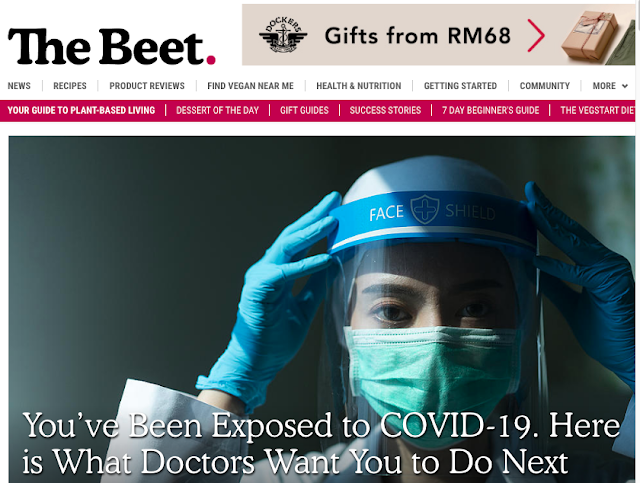The height and width of the screenshot is (483, 640).
Task: Expand the MORE menu chevron
Action: click(624, 86)
